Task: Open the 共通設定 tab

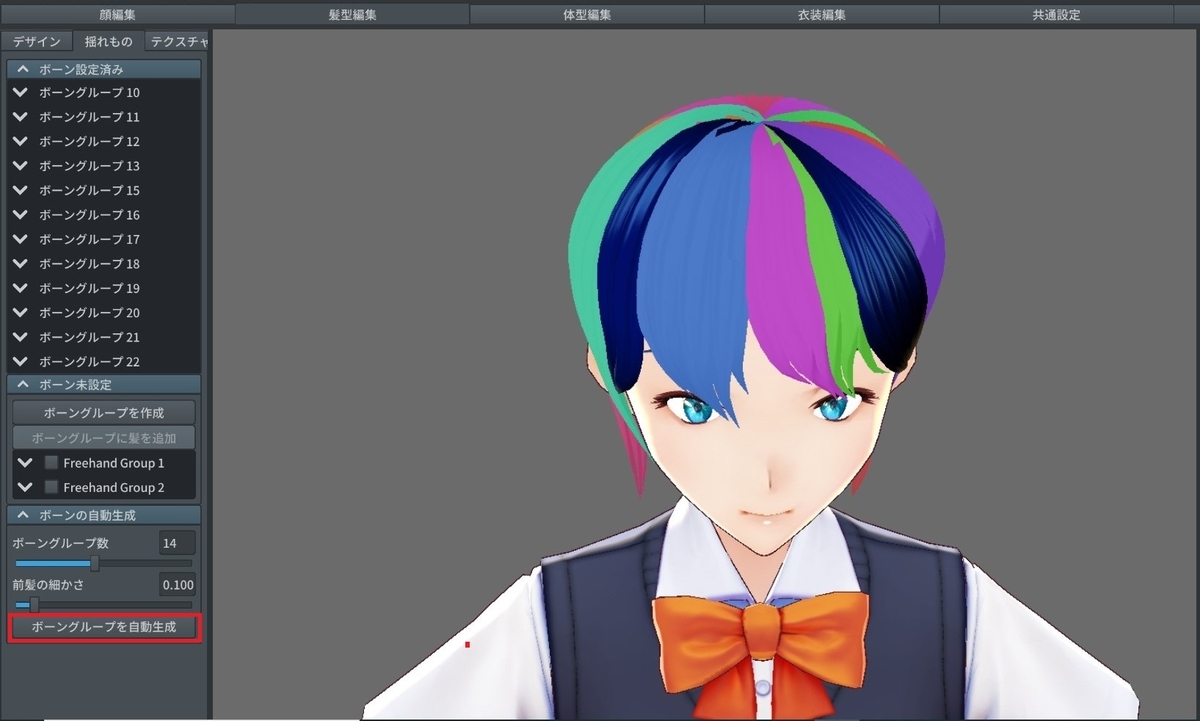Action: [1056, 14]
